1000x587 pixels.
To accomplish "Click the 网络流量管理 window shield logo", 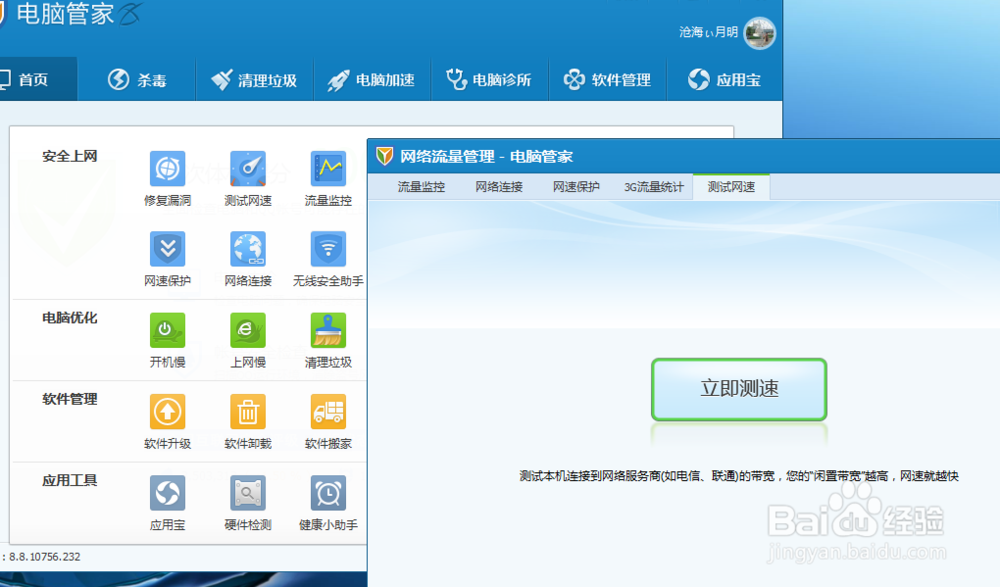I will [x=384, y=156].
